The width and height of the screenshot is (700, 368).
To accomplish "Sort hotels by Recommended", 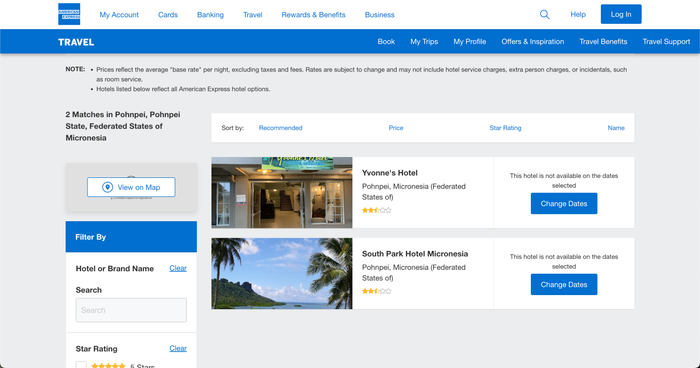I will (280, 128).
